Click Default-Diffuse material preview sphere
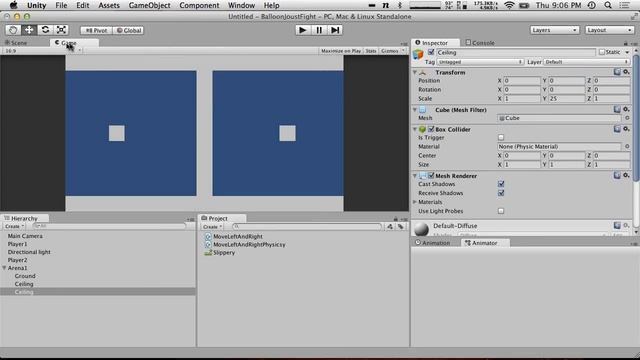The height and width of the screenshot is (360, 640). click(x=421, y=229)
